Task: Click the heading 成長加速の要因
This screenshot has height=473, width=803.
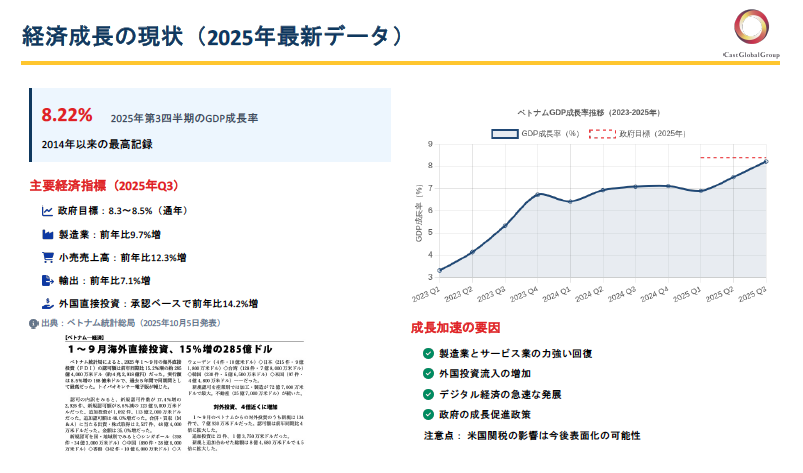Action: point(455,328)
